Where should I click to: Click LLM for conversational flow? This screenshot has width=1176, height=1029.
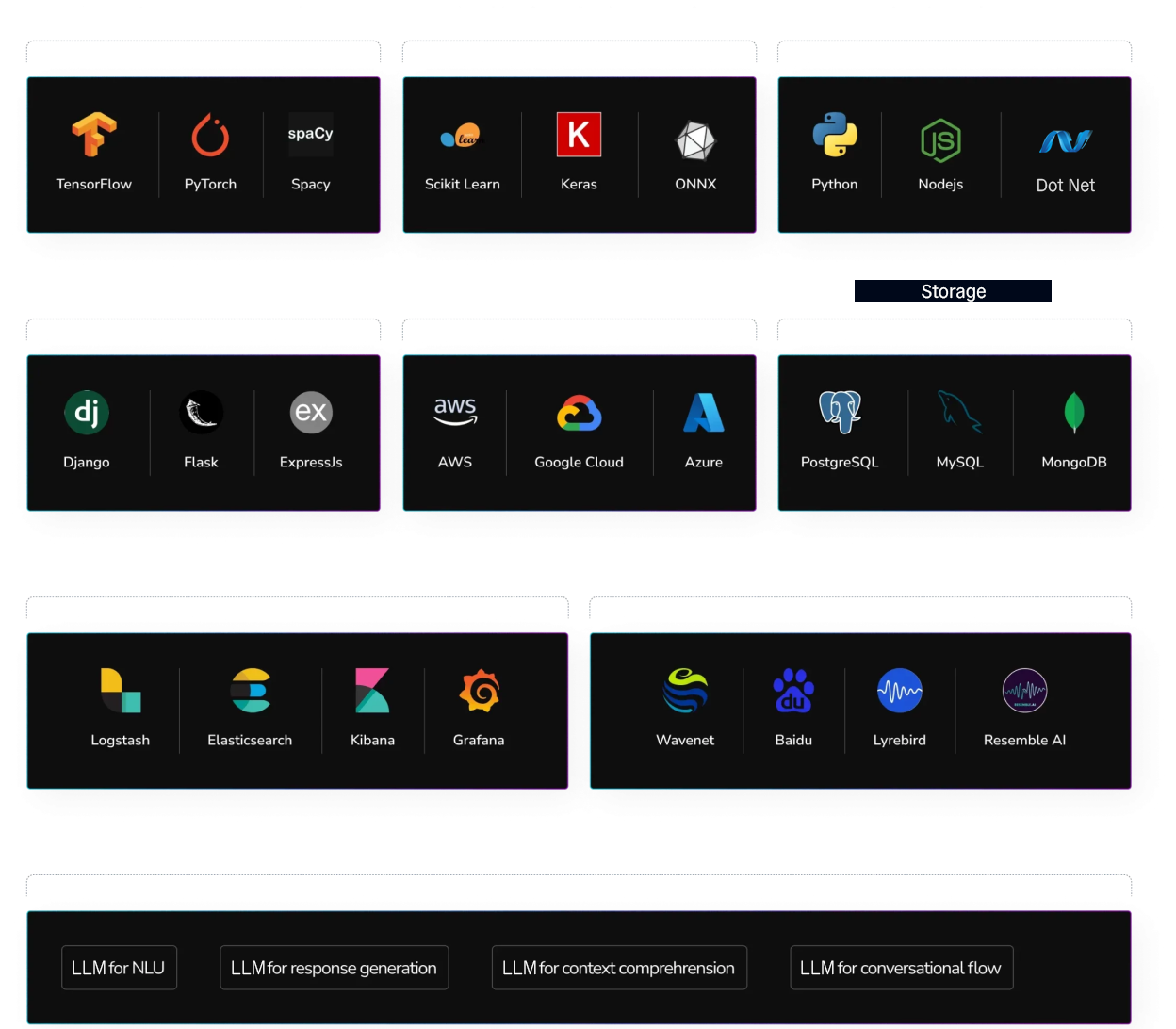point(901,968)
